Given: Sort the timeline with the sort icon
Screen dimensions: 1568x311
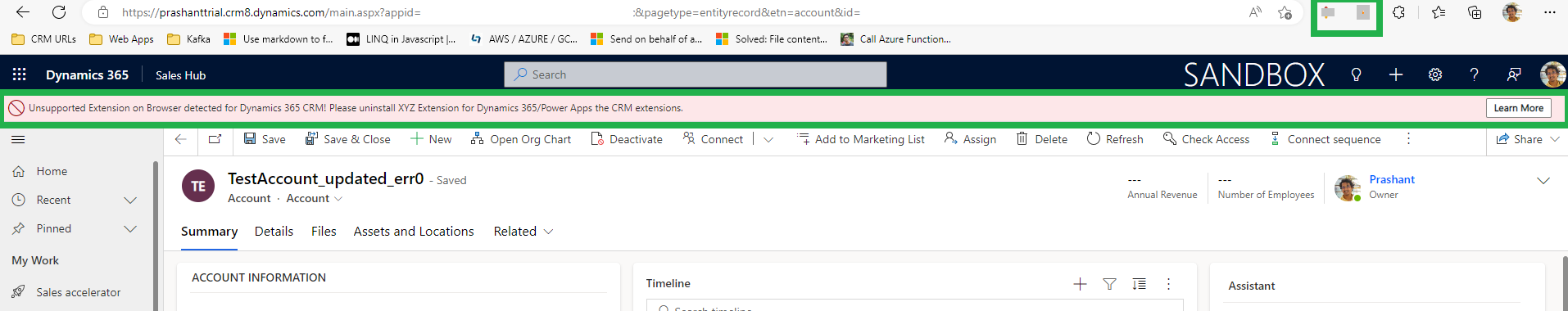Looking at the screenshot, I should (x=1139, y=284).
